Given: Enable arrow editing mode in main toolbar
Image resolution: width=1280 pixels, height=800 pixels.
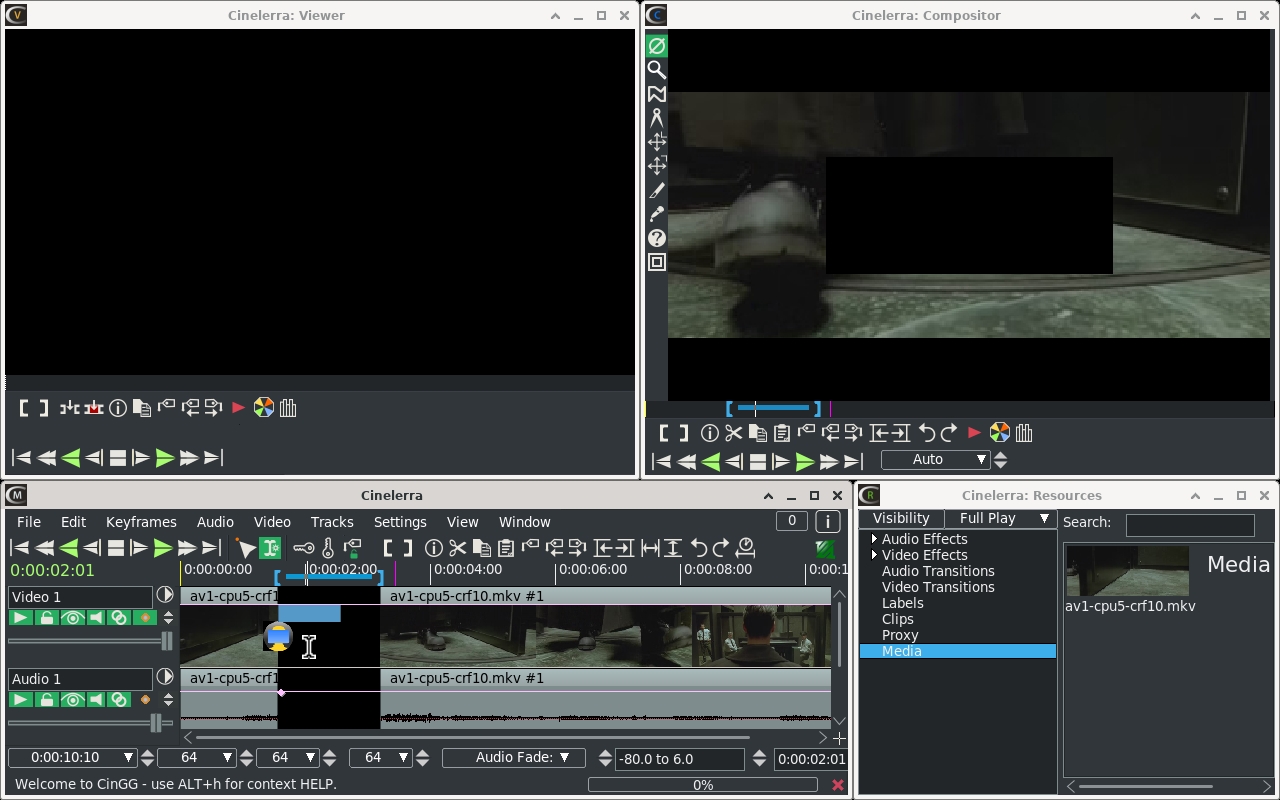Looking at the screenshot, I should point(246,548).
